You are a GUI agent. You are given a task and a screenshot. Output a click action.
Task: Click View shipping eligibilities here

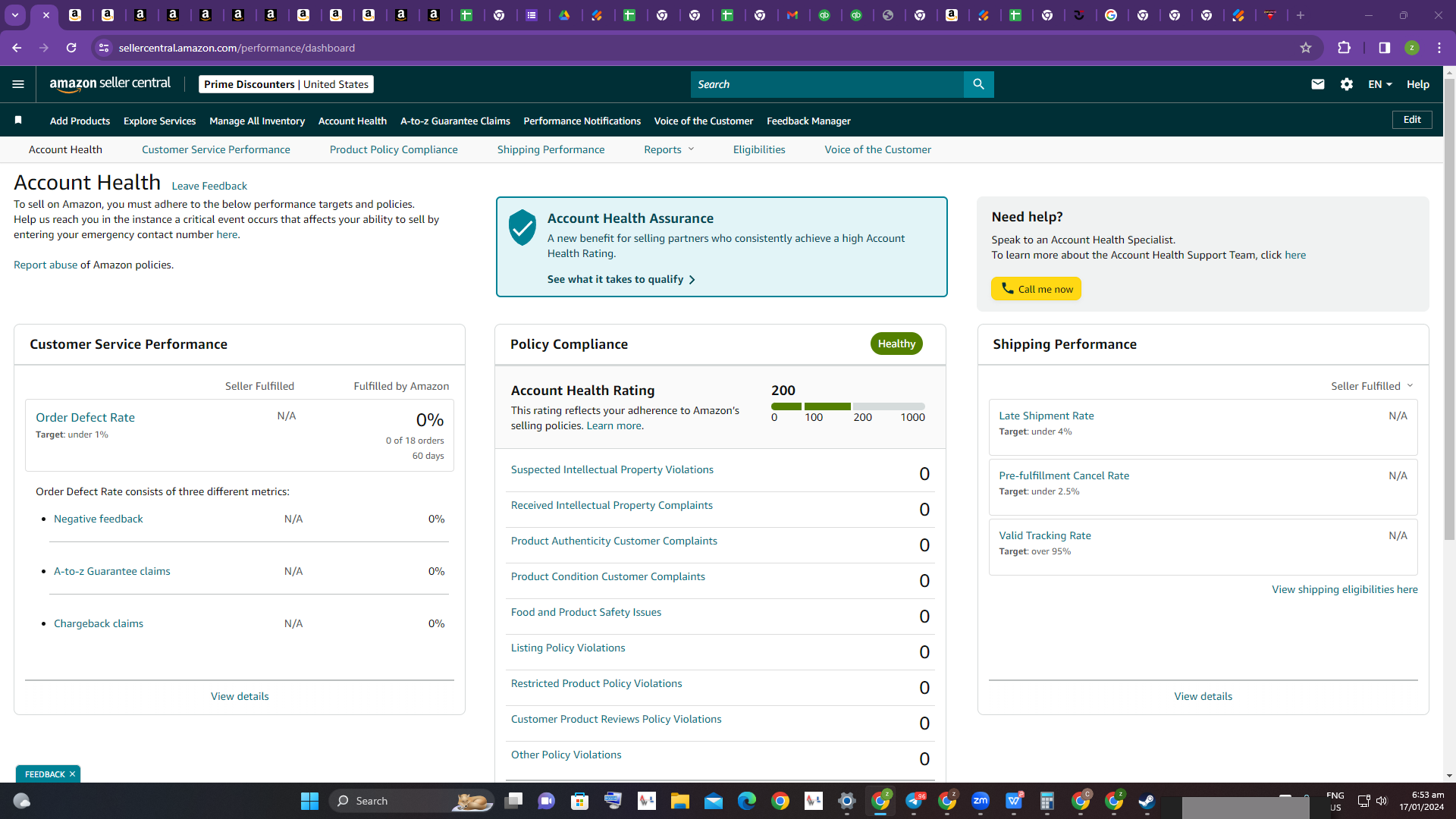[1345, 589]
